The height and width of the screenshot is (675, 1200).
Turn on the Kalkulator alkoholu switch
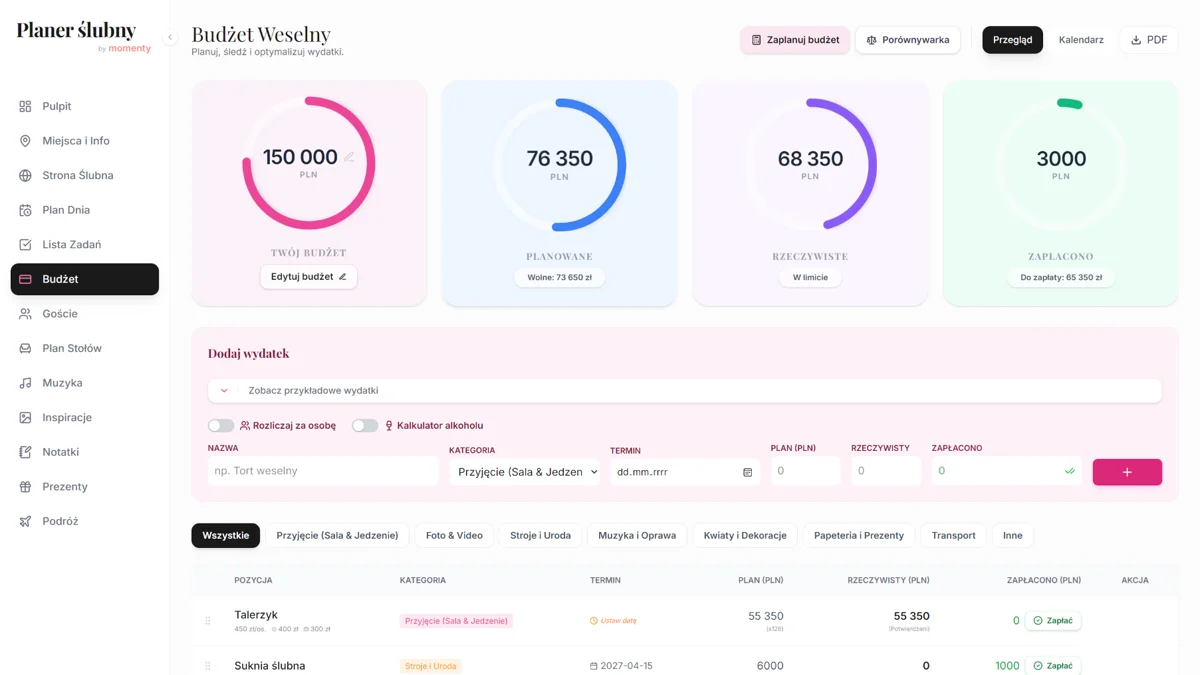(x=365, y=426)
